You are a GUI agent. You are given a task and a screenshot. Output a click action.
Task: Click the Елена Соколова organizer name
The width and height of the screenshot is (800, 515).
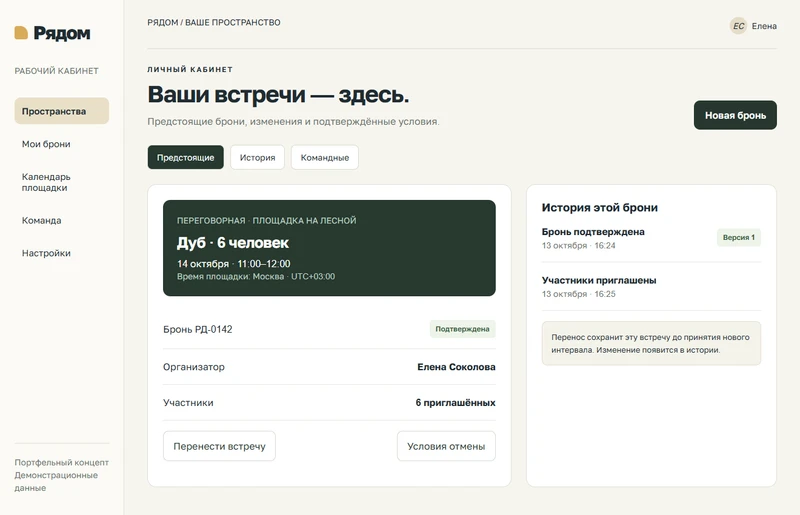456,367
